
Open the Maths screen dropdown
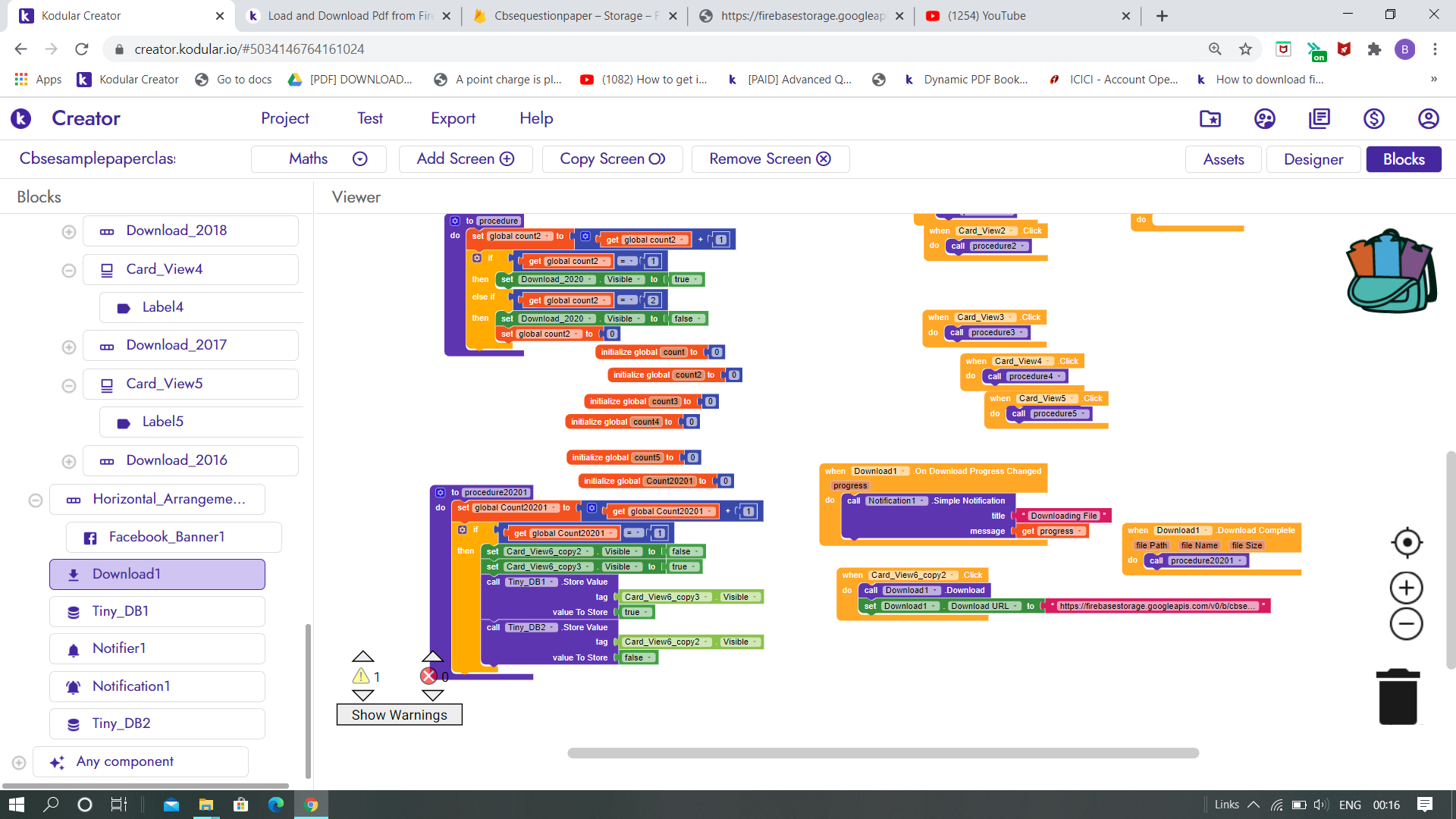tap(360, 158)
